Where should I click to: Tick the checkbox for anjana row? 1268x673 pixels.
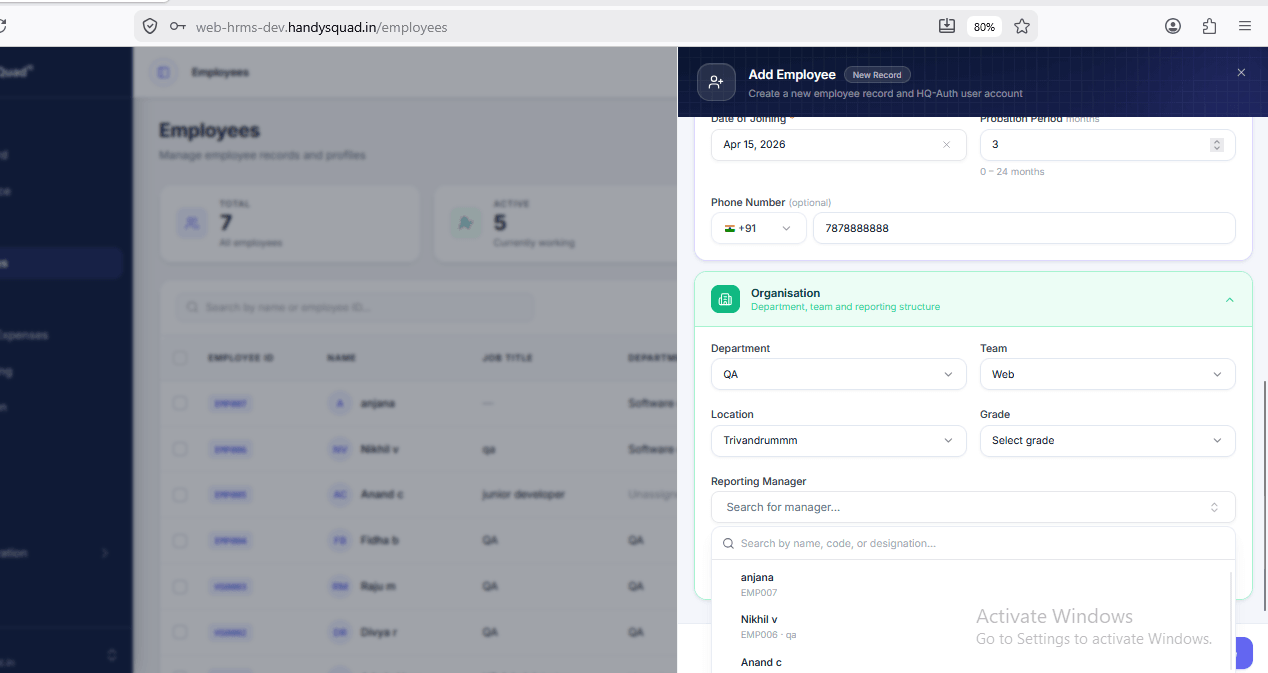coord(180,403)
